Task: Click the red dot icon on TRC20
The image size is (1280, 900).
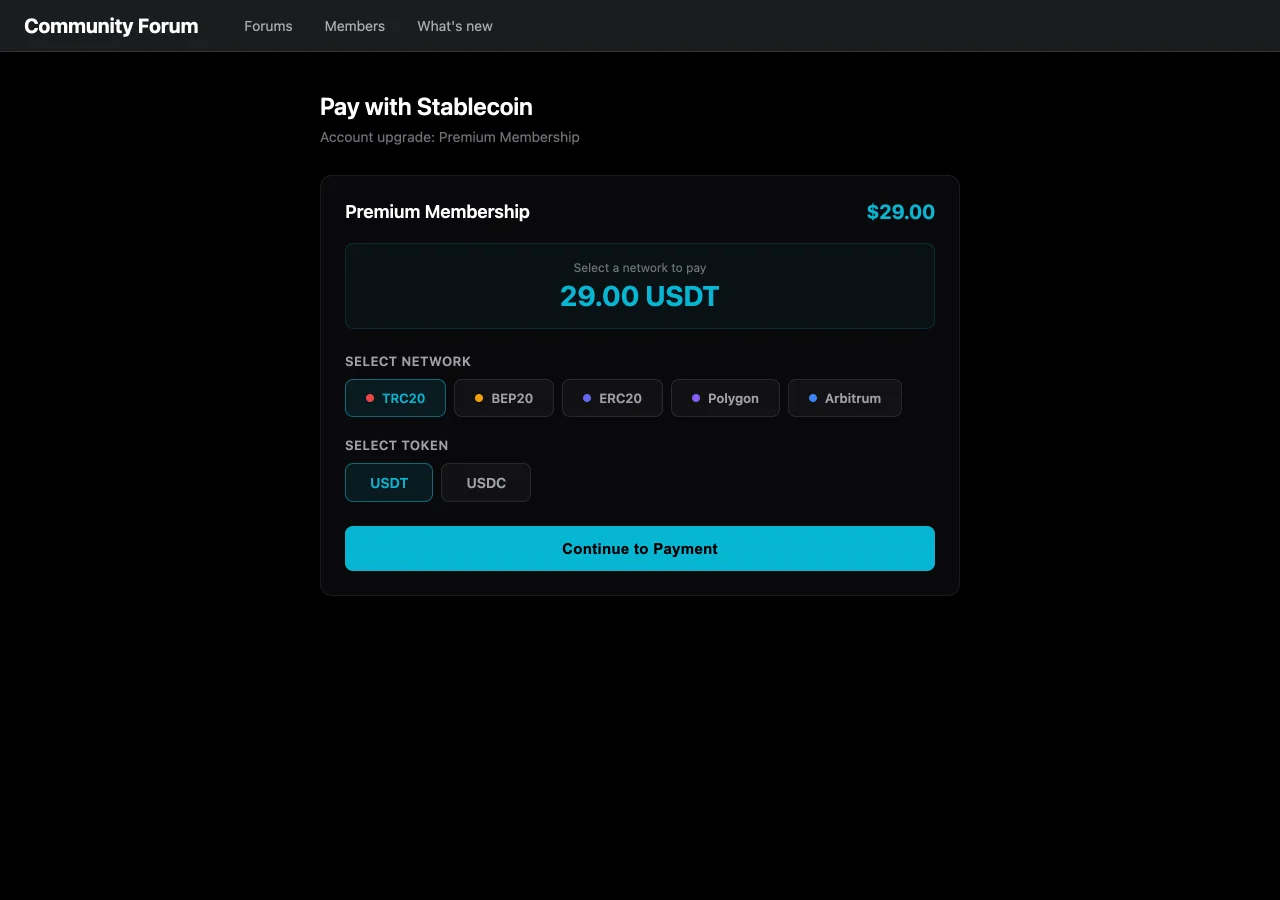Action: (x=370, y=398)
